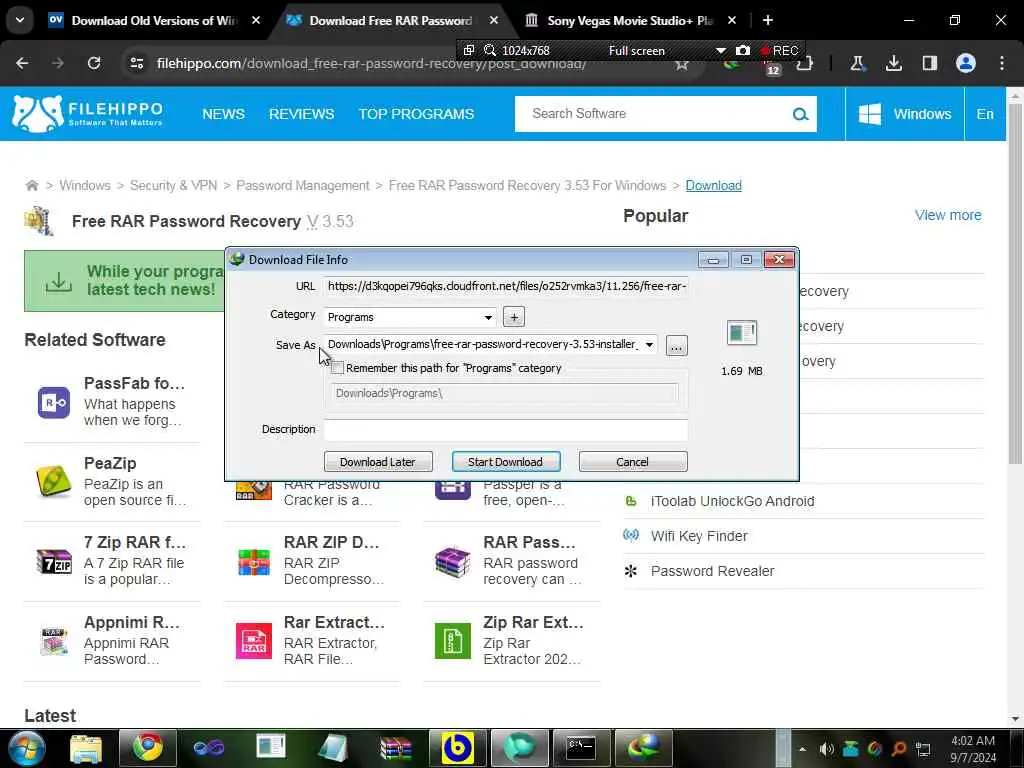
Task: Click the PeaZip title text
Action: click(x=110, y=464)
